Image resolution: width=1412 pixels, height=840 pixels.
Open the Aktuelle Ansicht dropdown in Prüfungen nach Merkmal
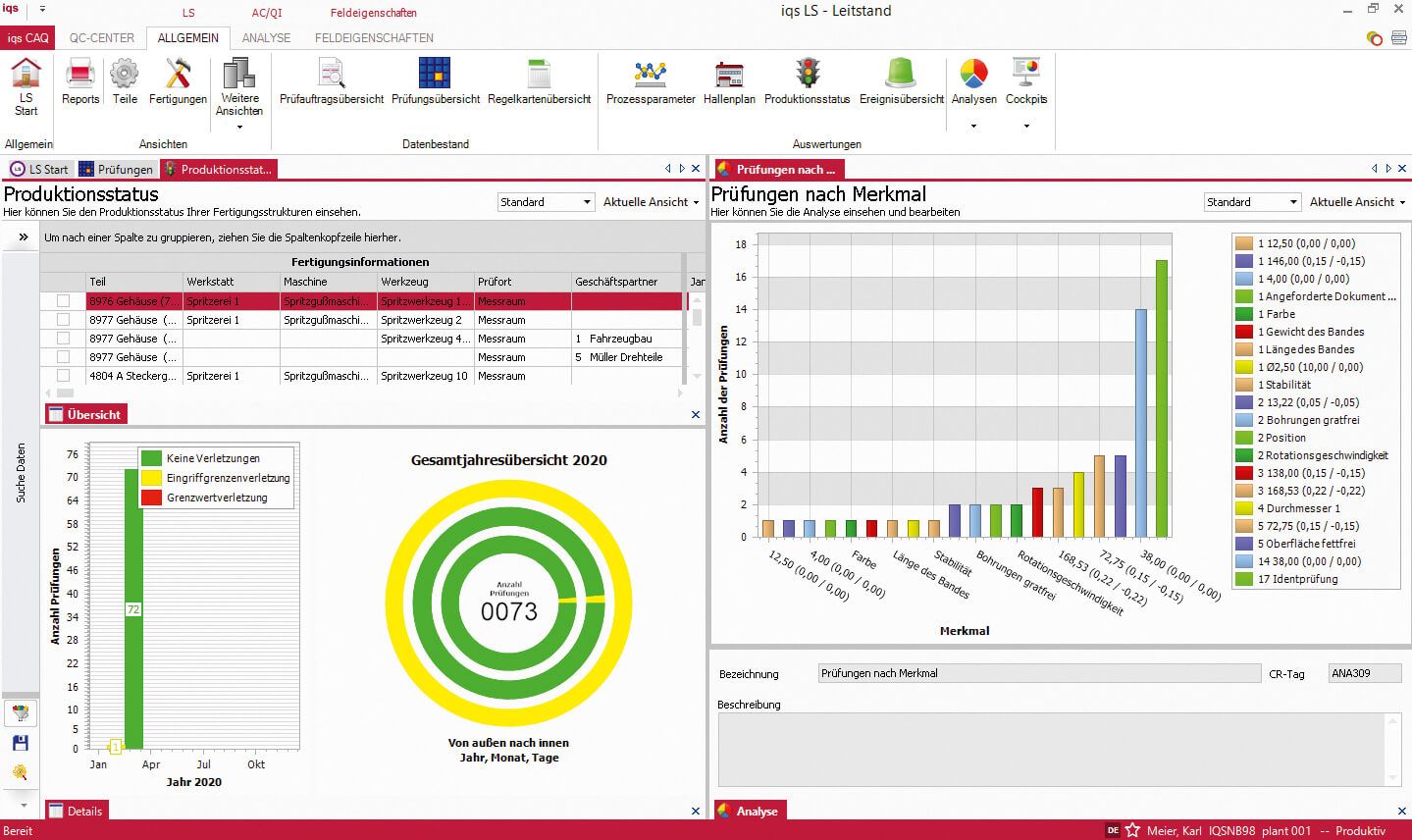[x=1357, y=201]
